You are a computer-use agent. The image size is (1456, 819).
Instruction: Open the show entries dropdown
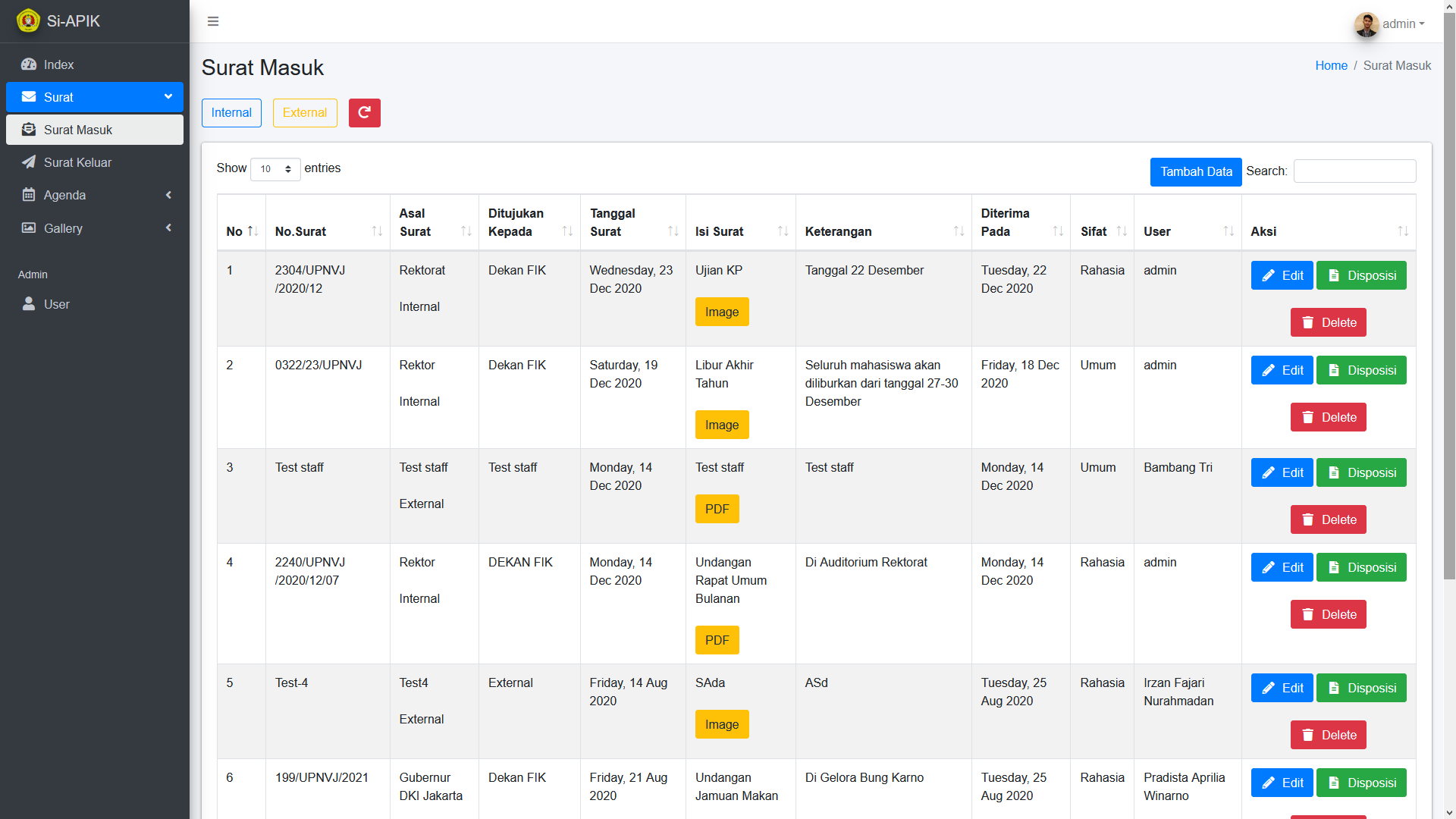click(275, 169)
